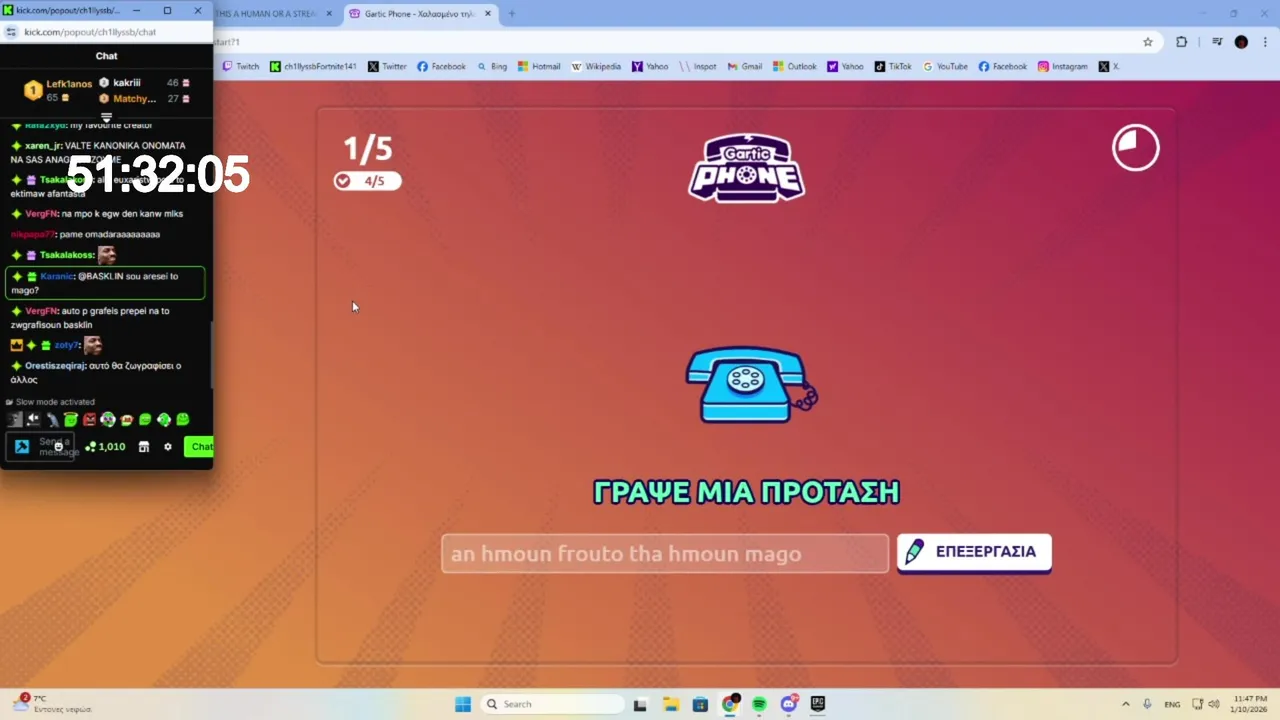Click the 4/5 players-ready badge
Image resolution: width=1280 pixels, height=720 pixels.
(367, 181)
